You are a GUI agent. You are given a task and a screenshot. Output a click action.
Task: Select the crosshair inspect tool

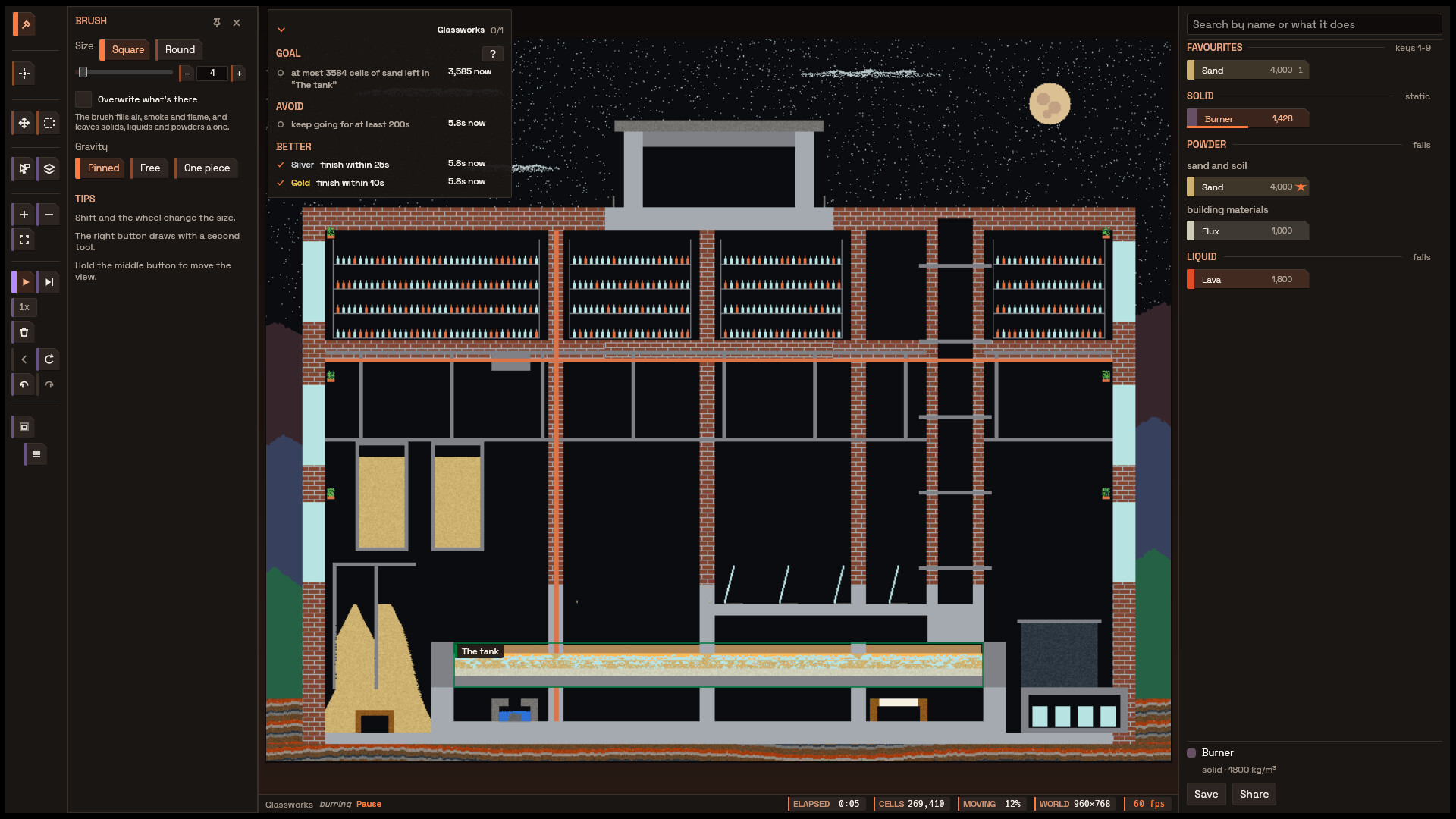click(x=24, y=74)
